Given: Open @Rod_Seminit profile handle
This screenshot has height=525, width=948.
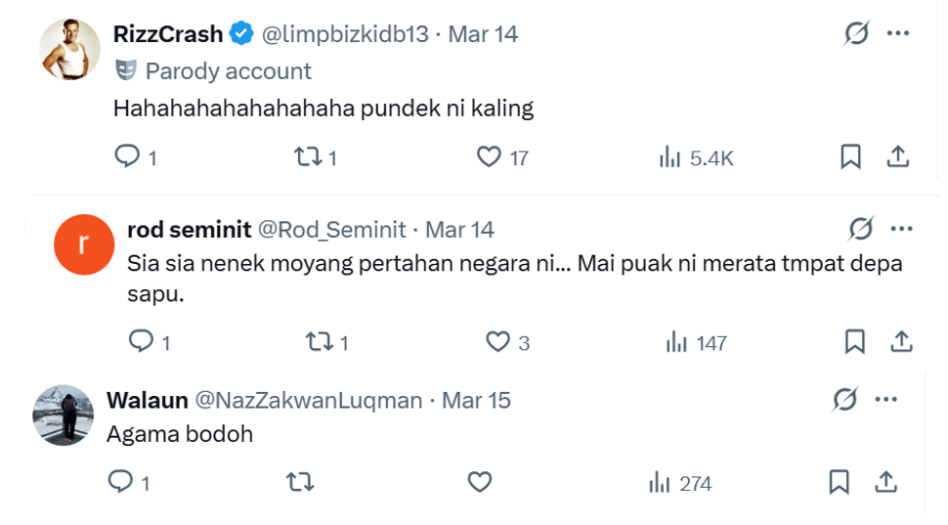Looking at the screenshot, I should (x=332, y=230).
